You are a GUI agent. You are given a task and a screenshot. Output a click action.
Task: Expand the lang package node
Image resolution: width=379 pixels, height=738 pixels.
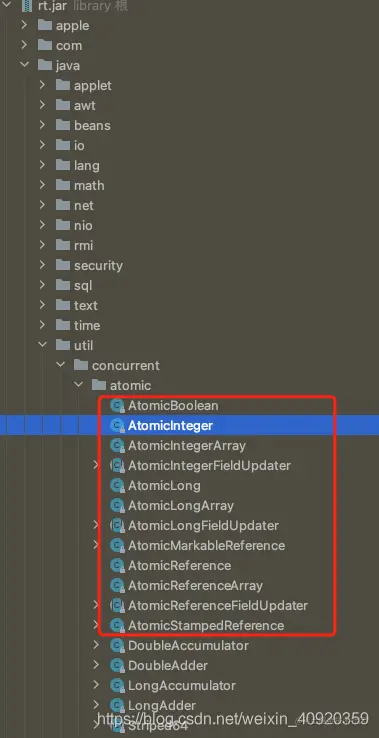point(42,165)
